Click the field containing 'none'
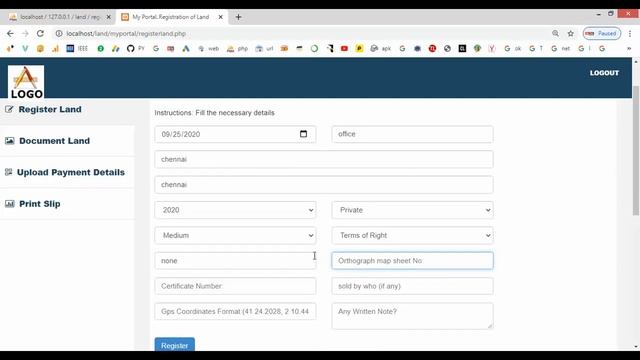 click(235, 260)
